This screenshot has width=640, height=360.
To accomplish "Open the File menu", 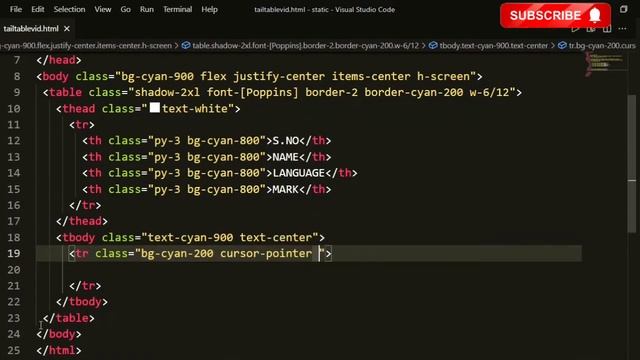I will 16,9.
